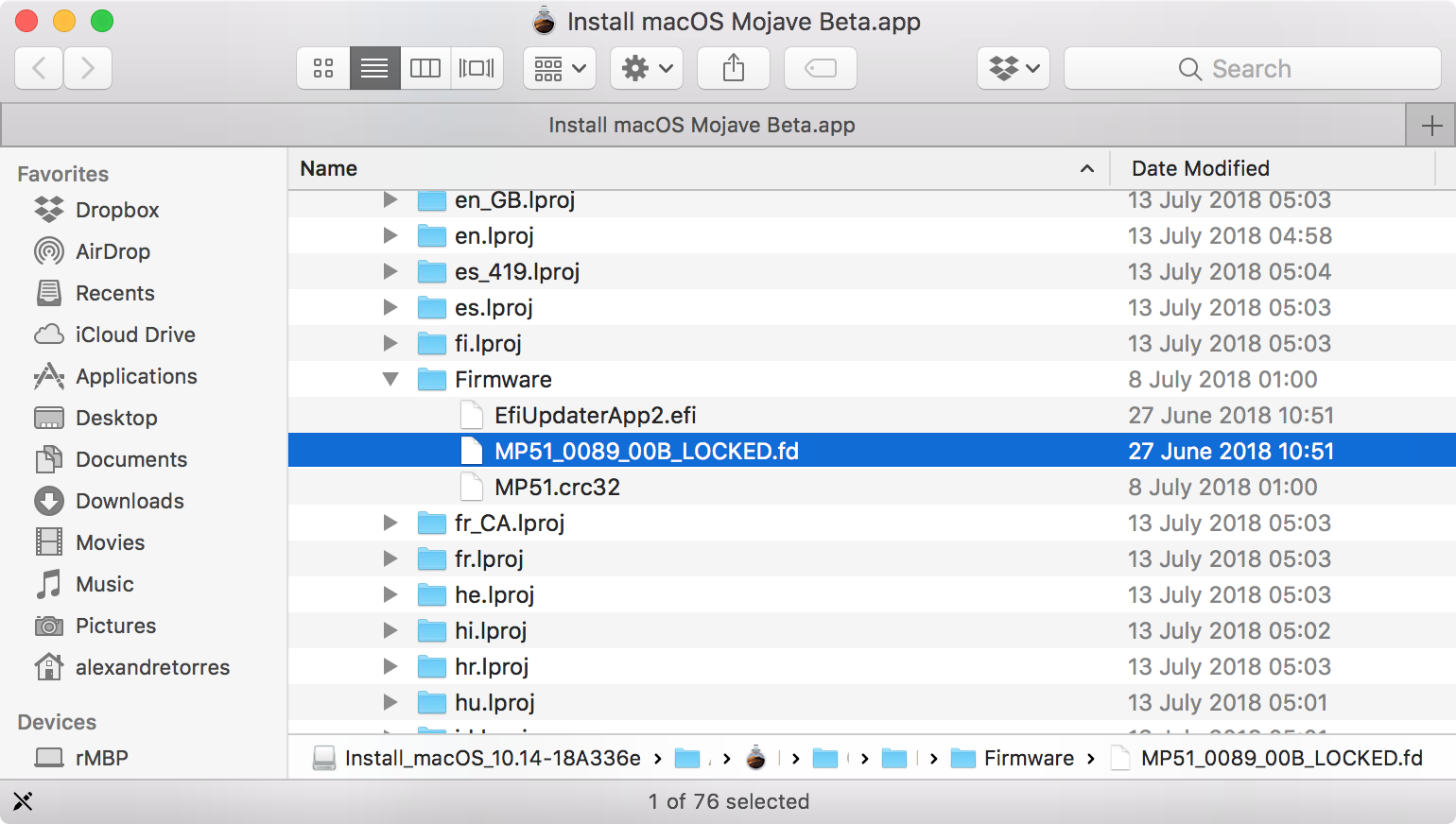Open the gear action menu

(x=647, y=68)
